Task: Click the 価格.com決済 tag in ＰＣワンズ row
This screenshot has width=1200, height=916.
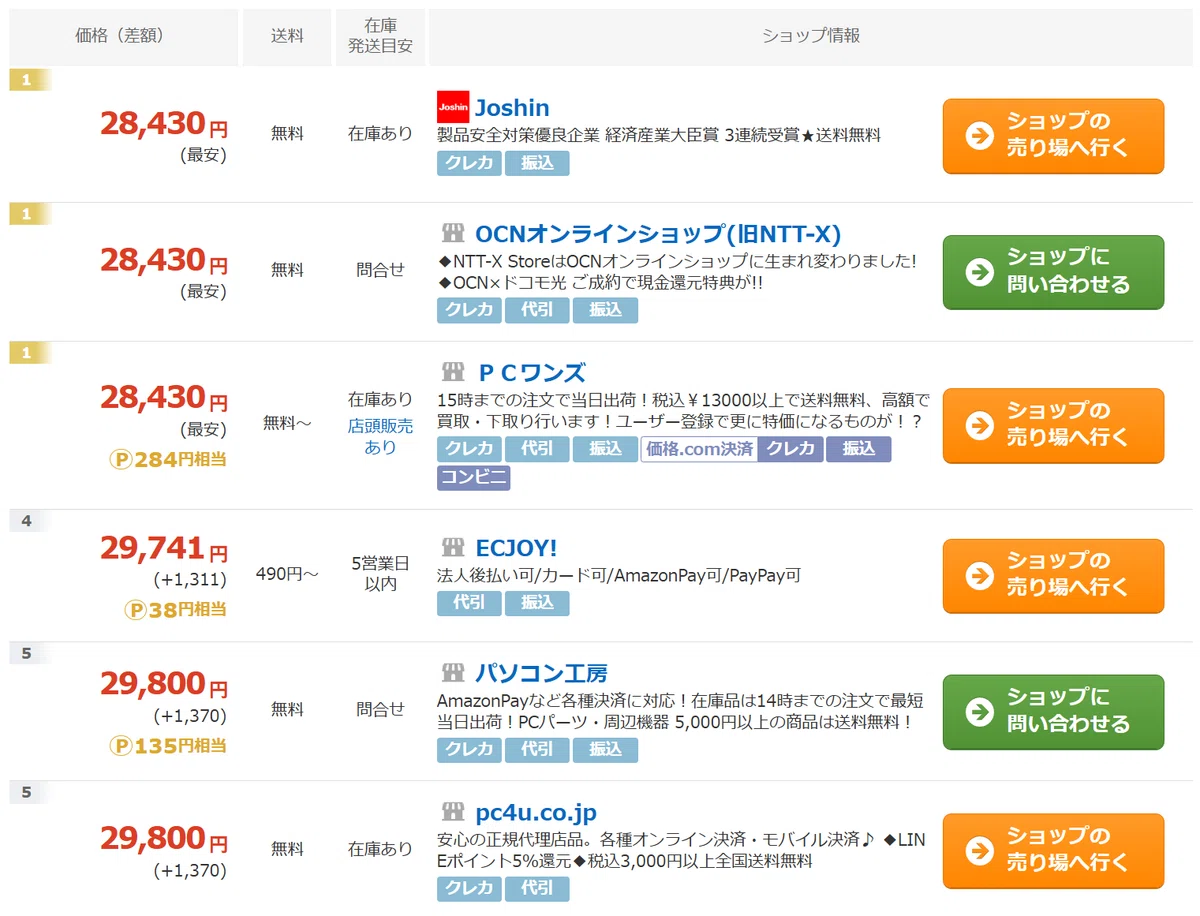Action: pyautogui.click(x=699, y=449)
